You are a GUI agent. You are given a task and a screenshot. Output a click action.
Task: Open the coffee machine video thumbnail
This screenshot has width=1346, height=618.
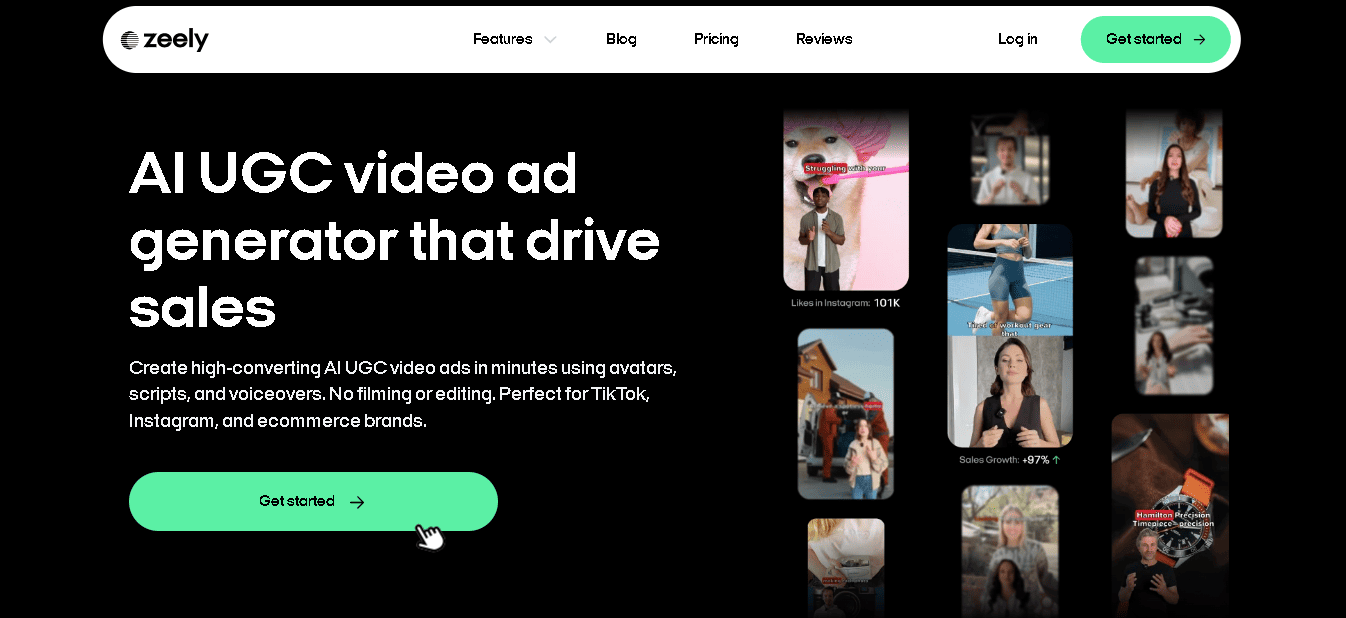1173,324
